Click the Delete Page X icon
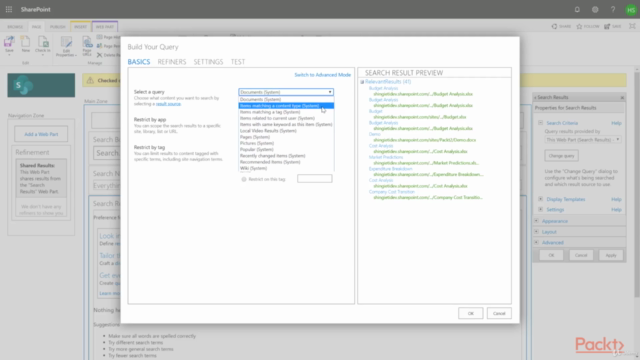 (x=99, y=55)
